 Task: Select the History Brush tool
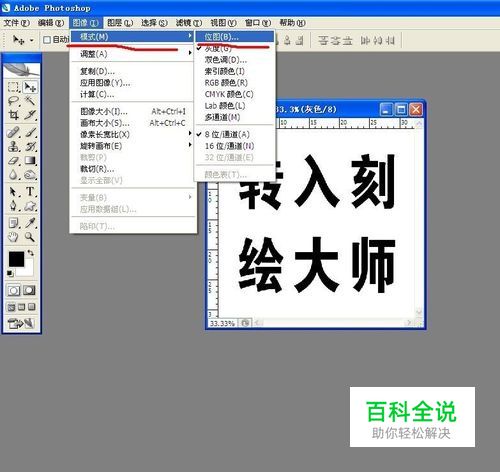30,146
